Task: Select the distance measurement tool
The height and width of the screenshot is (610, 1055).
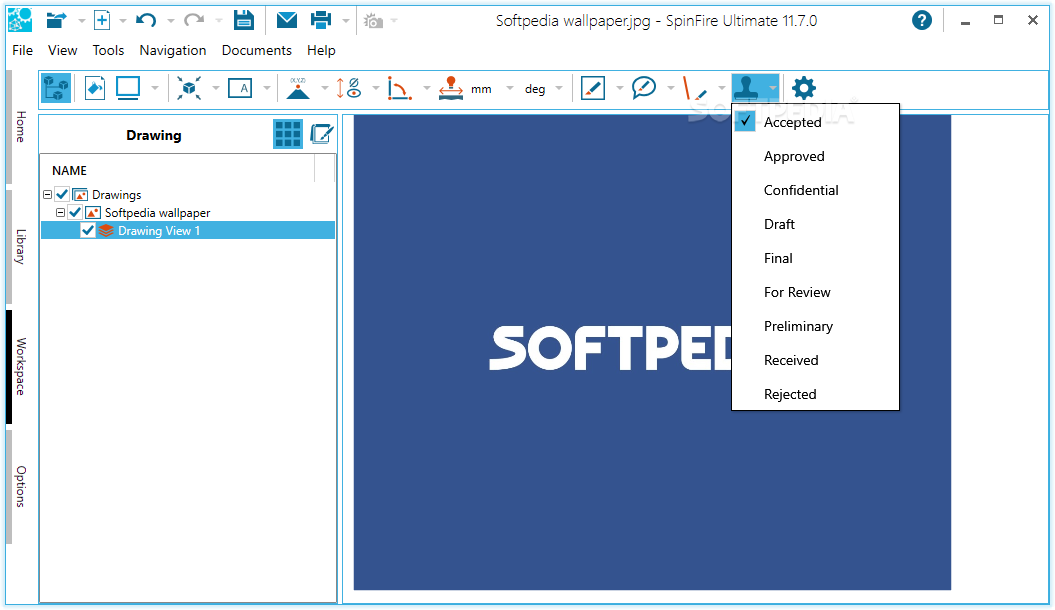Action: click(x=349, y=88)
